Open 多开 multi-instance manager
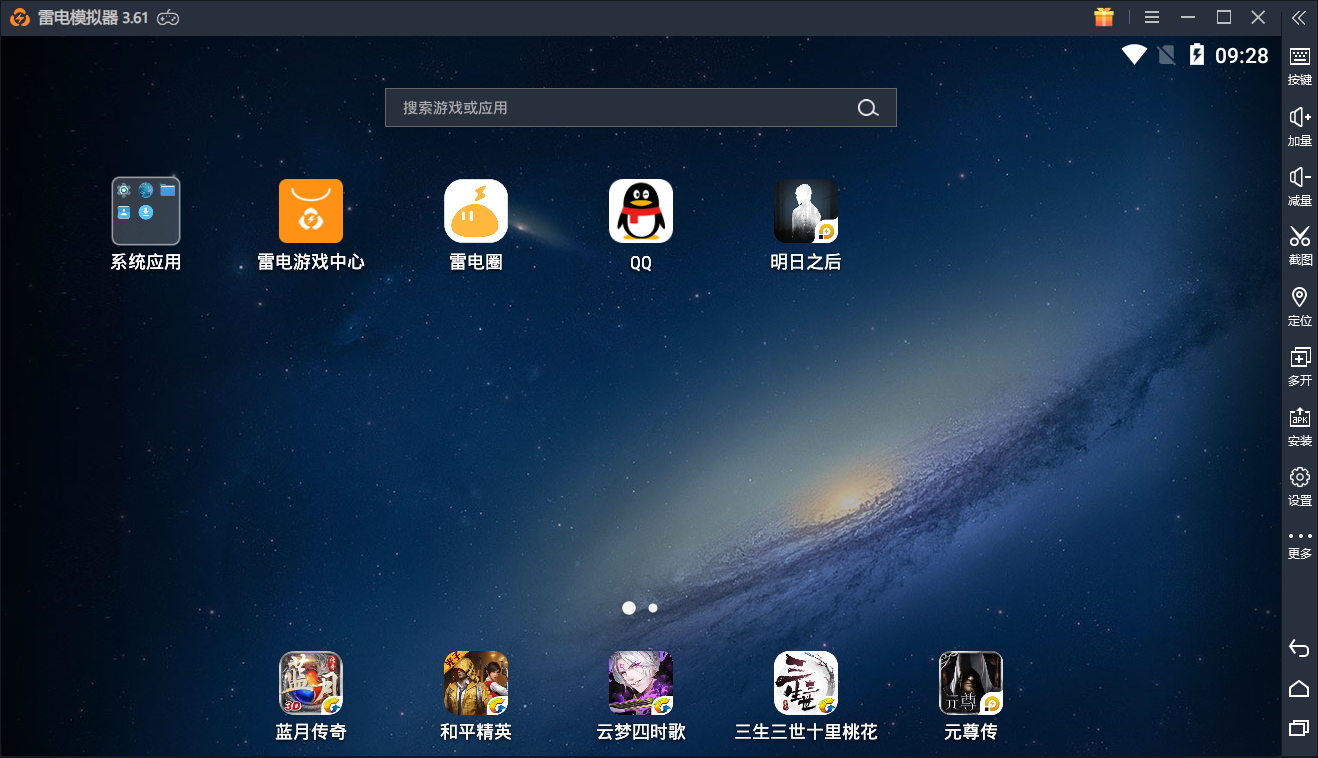Viewport: 1318px width, 758px height. (1299, 365)
